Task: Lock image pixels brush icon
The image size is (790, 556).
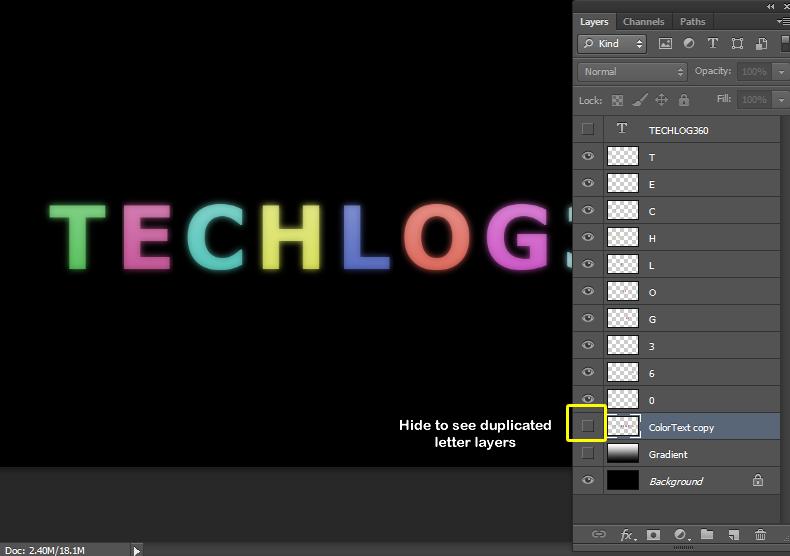Action: (640, 100)
